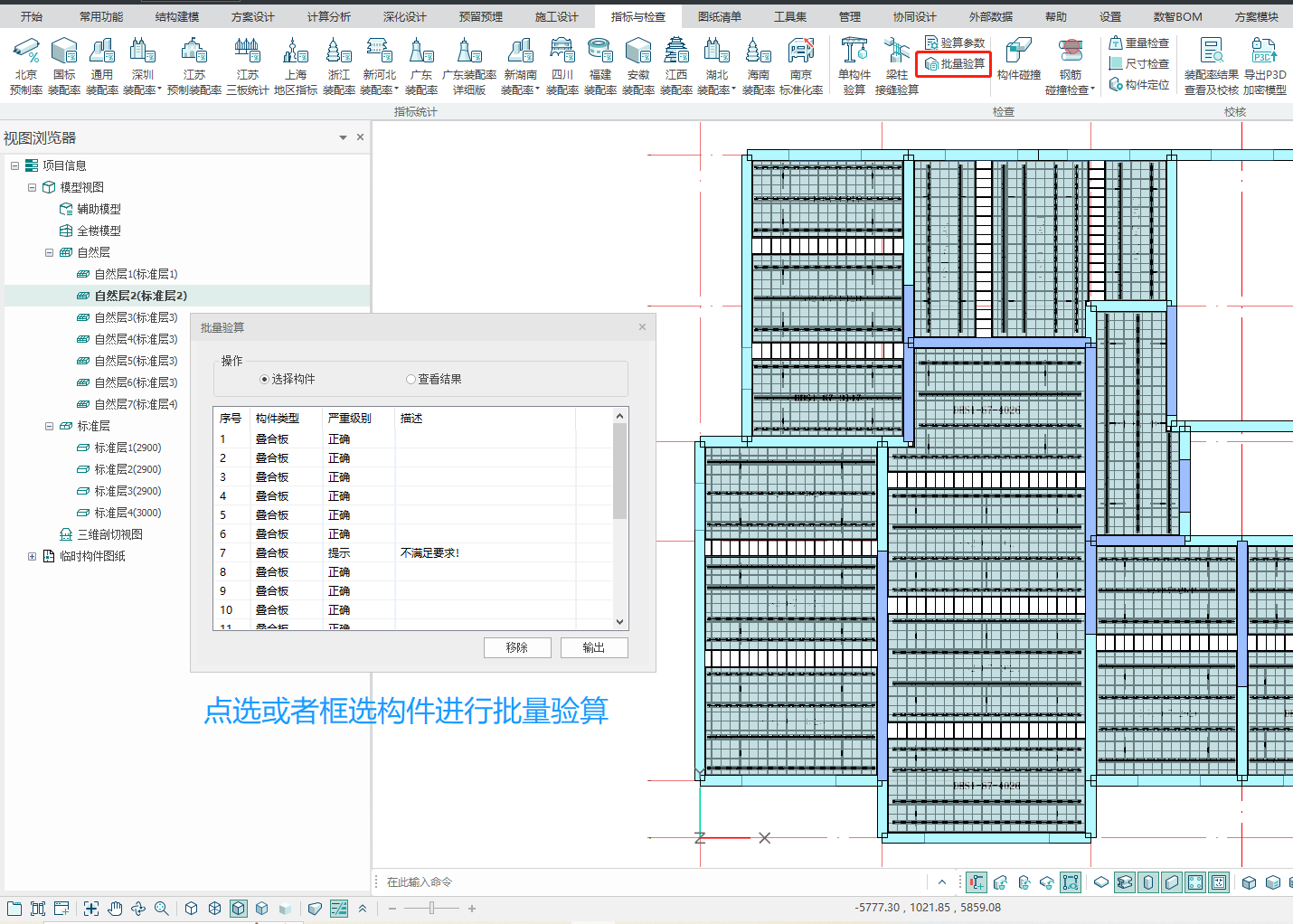Open 北京预制率 calculation icon
The width and height of the screenshot is (1293, 924).
pos(26,60)
